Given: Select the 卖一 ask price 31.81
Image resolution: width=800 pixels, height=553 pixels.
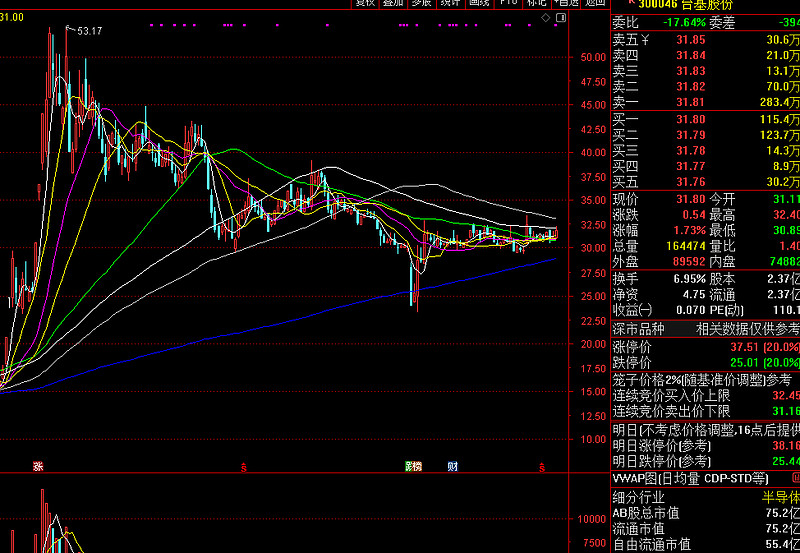Looking at the screenshot, I should [690, 102].
